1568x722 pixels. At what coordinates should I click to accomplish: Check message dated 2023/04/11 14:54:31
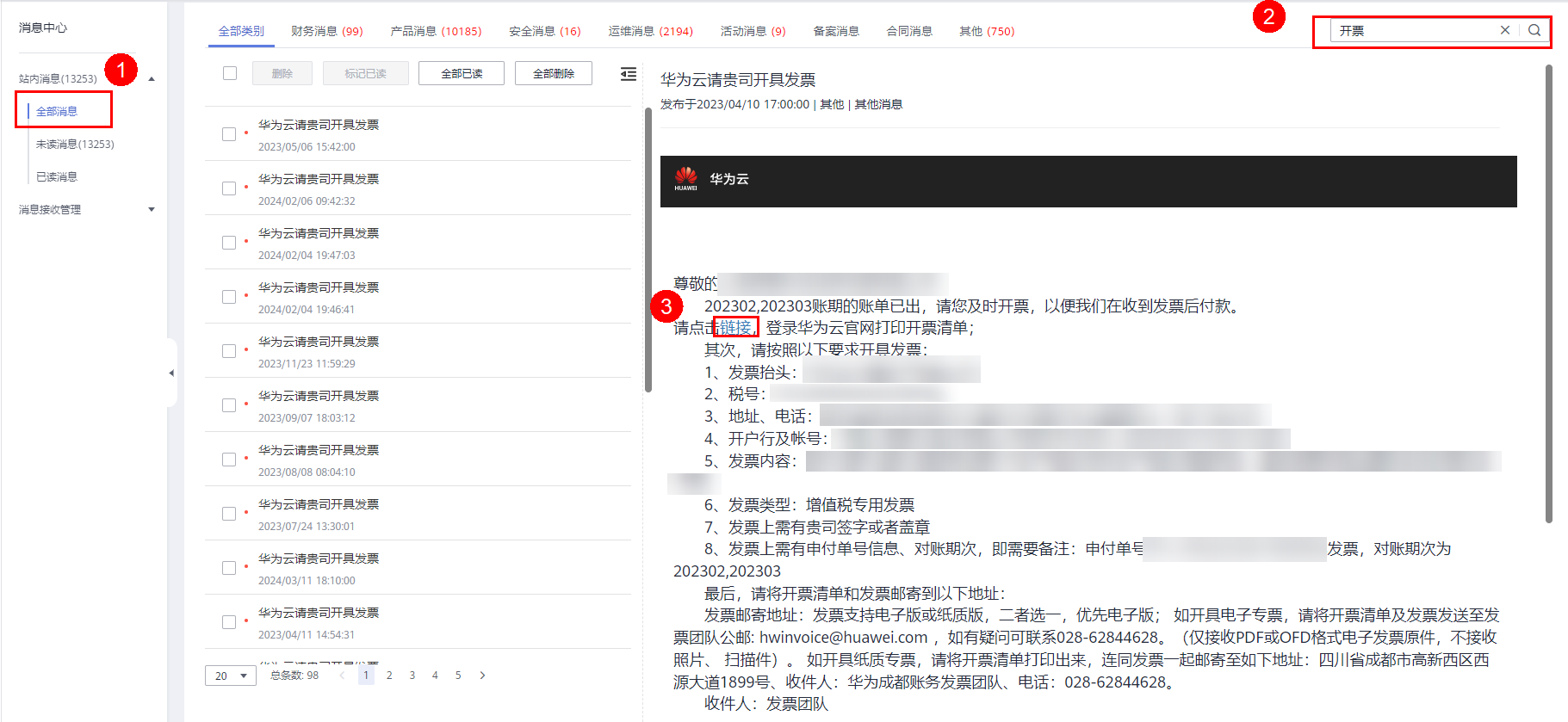[229, 622]
